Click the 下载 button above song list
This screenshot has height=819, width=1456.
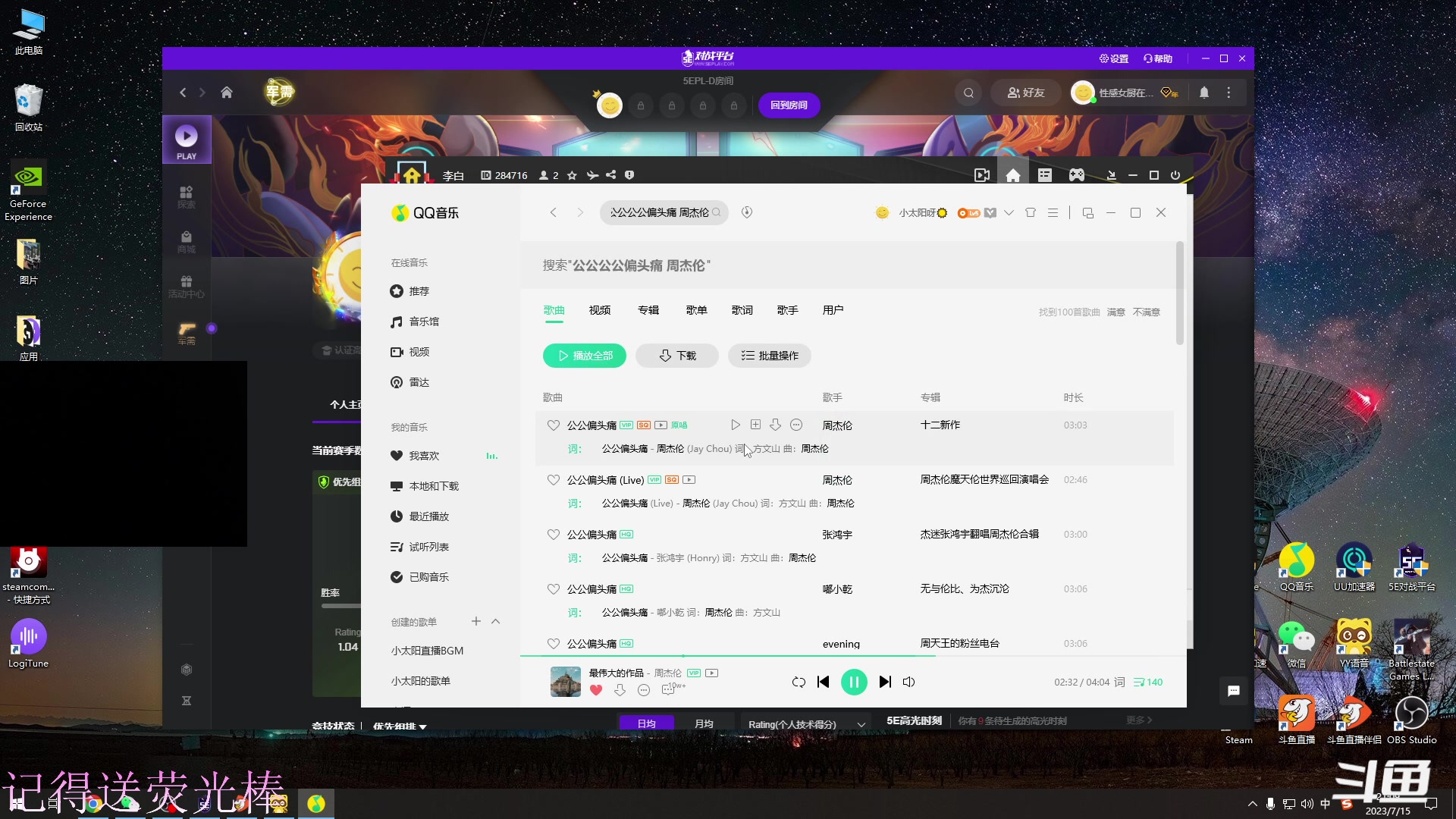[677, 356]
